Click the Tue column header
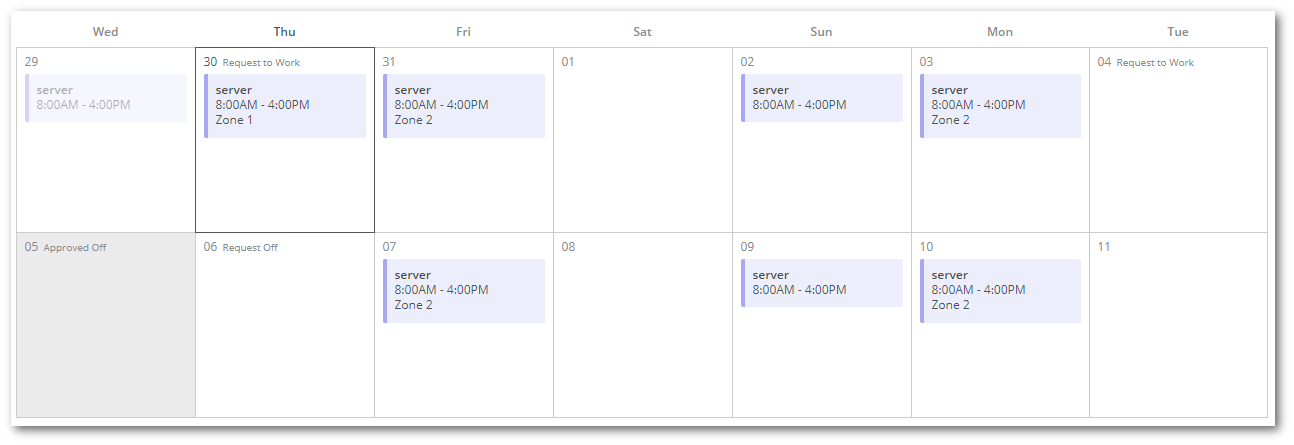Screen dimensions: 1294x445 point(1178,32)
